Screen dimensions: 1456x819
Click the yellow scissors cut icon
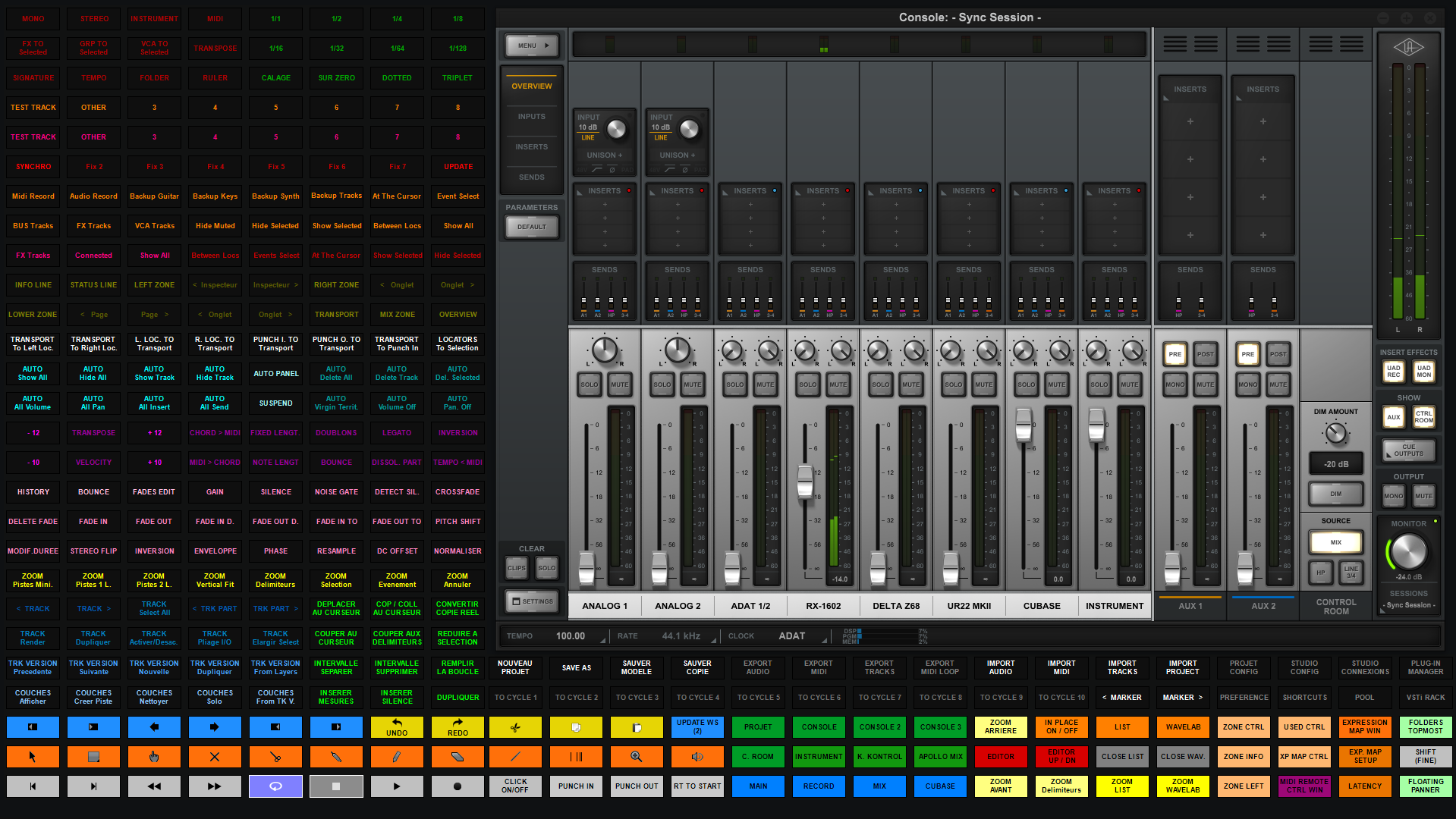(515, 727)
